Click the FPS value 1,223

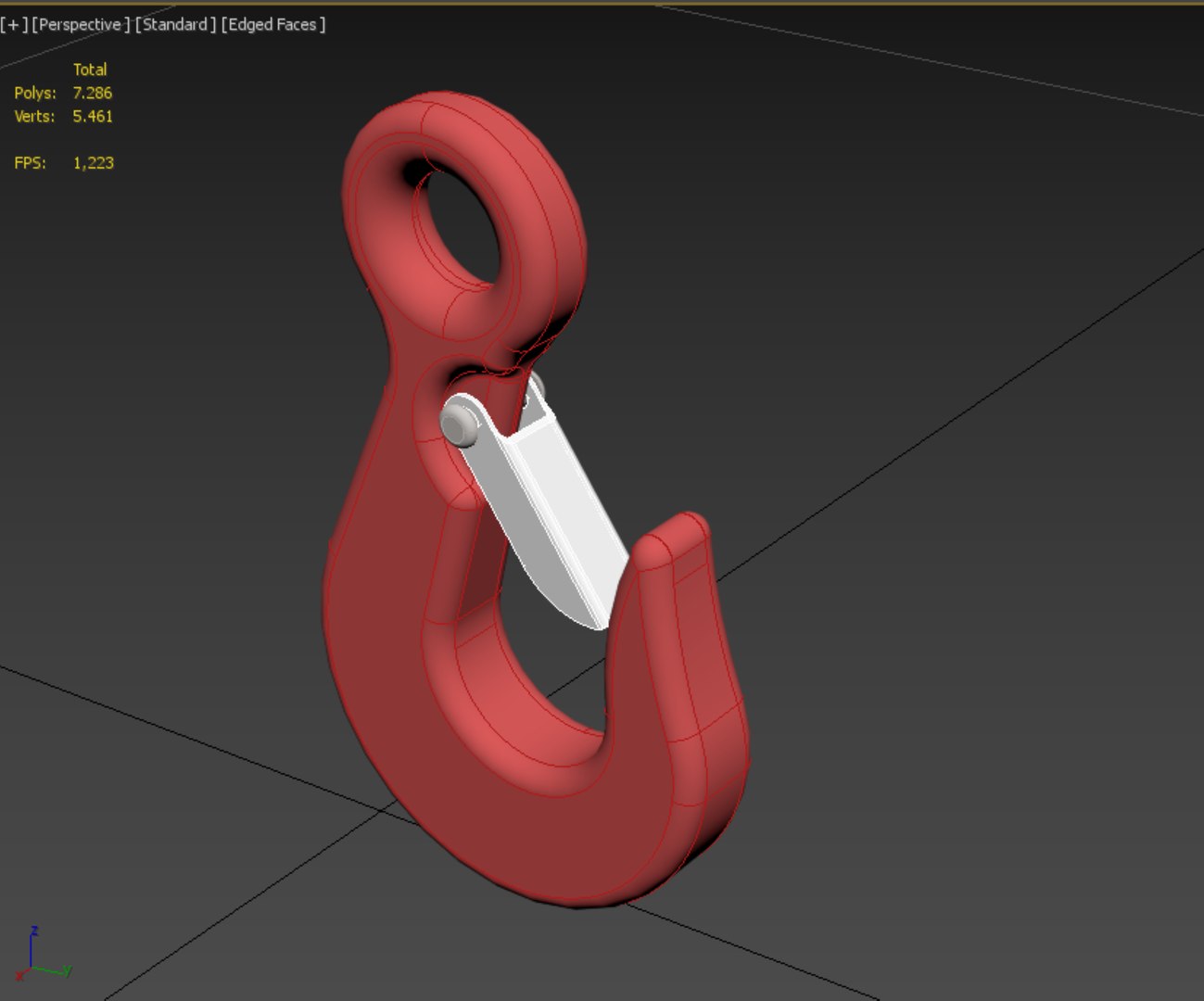point(94,162)
